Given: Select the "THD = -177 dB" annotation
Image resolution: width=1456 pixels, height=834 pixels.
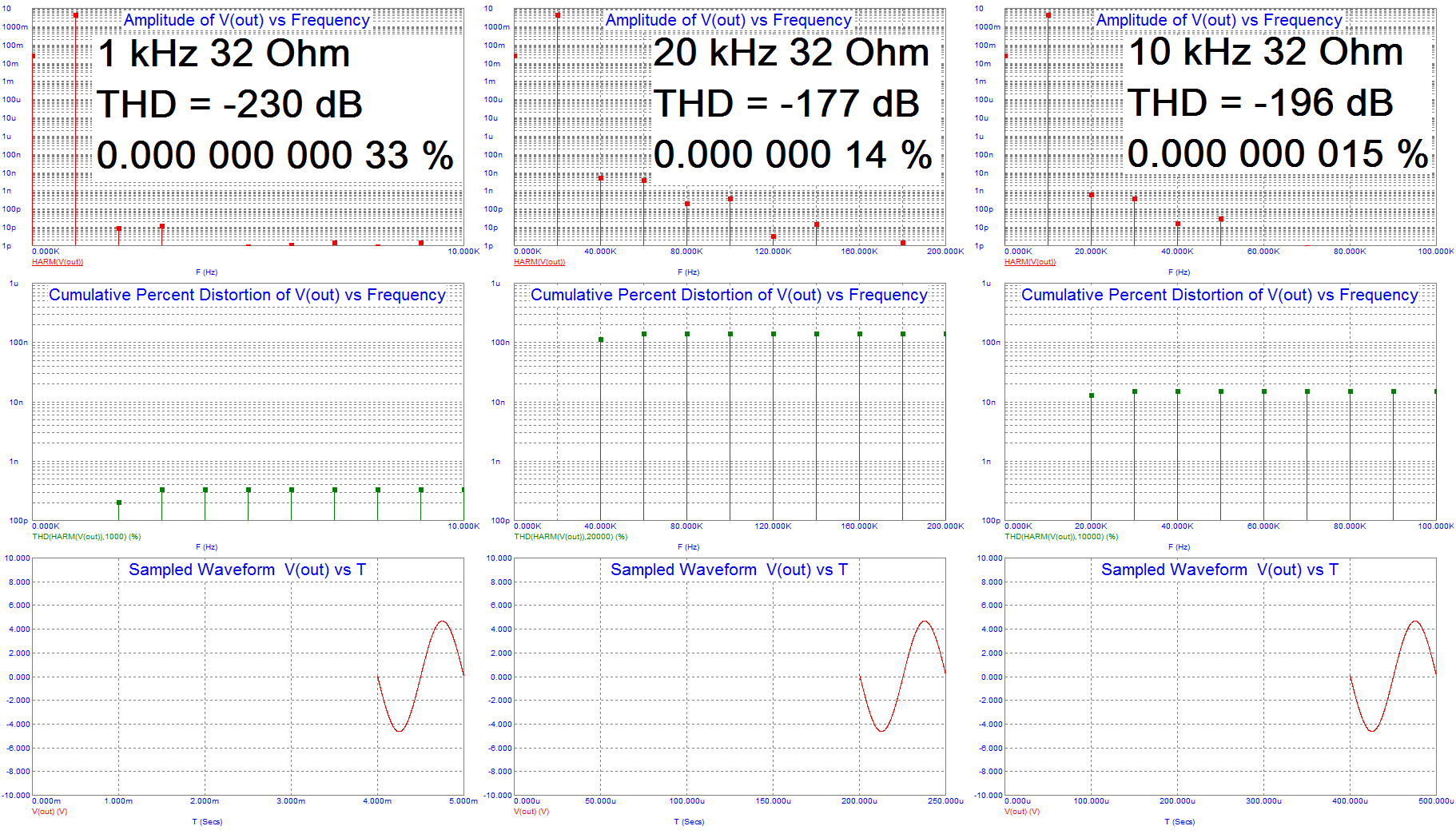Looking at the screenshot, I should click(x=786, y=104).
